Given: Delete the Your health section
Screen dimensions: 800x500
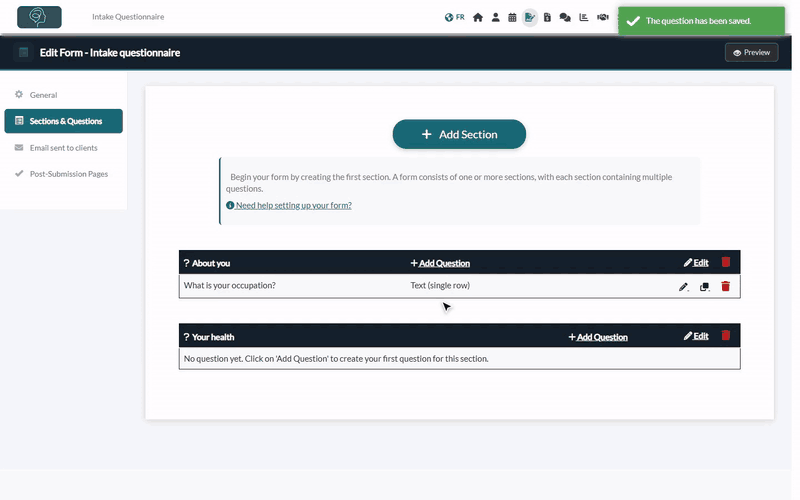Looking at the screenshot, I should [x=726, y=336].
